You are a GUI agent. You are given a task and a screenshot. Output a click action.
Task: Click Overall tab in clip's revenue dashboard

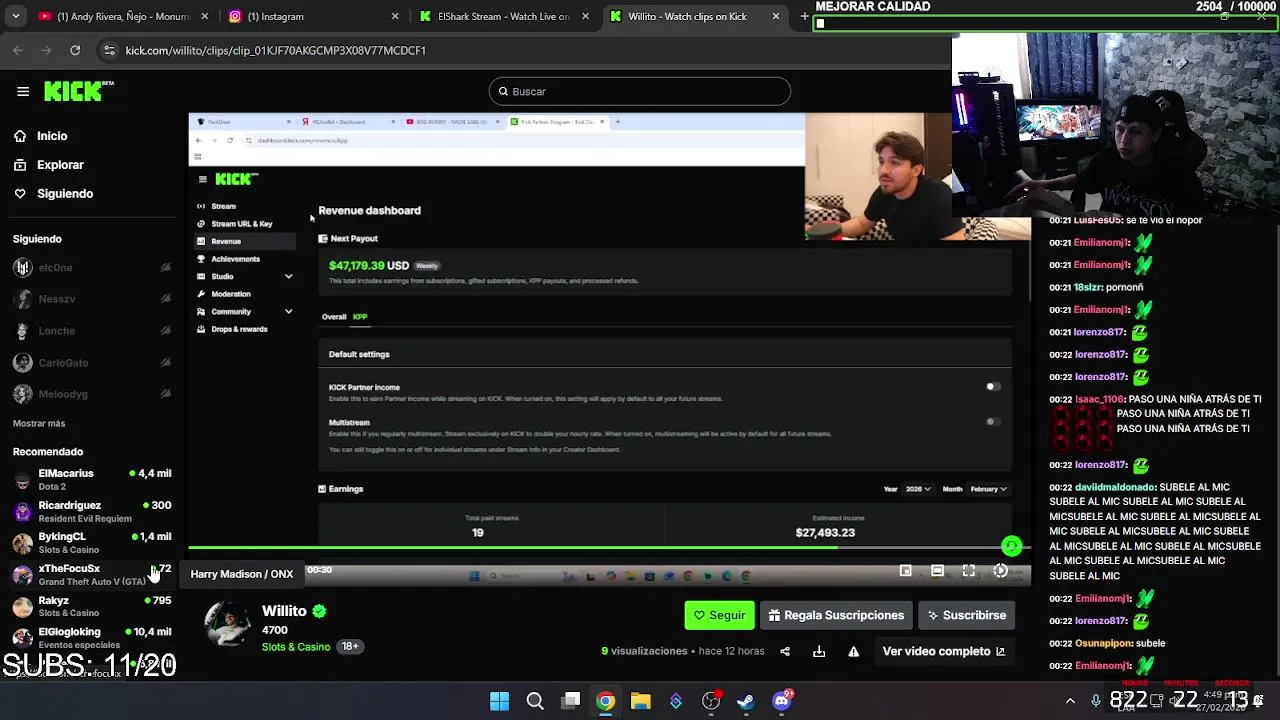point(333,317)
